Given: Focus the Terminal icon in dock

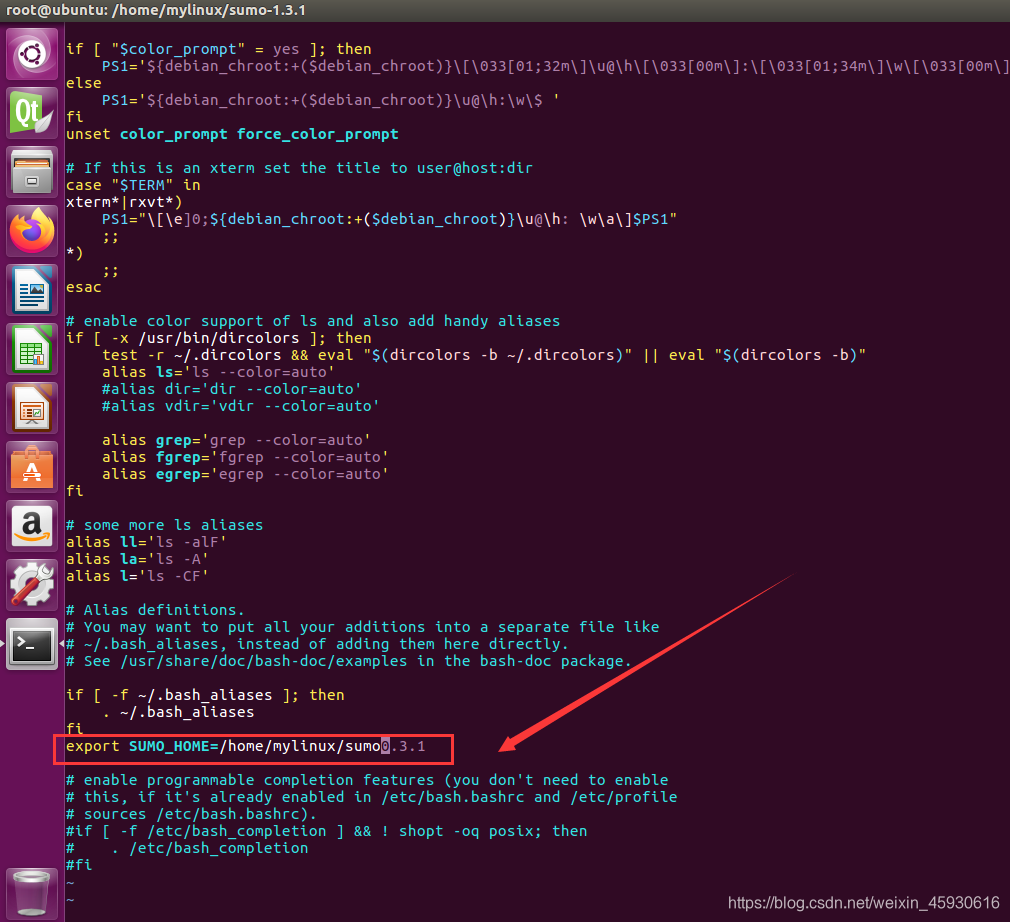Looking at the screenshot, I should tap(32, 644).
